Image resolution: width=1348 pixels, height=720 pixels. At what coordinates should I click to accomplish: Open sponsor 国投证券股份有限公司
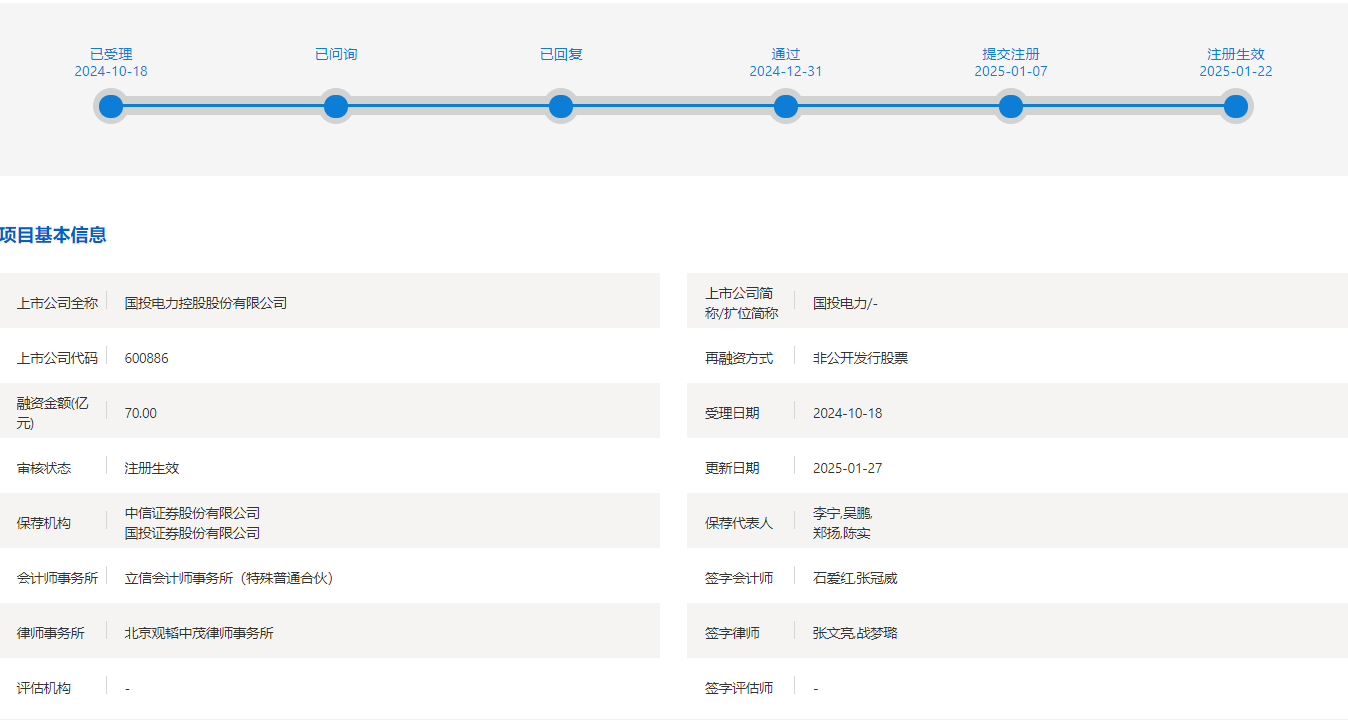[192, 533]
